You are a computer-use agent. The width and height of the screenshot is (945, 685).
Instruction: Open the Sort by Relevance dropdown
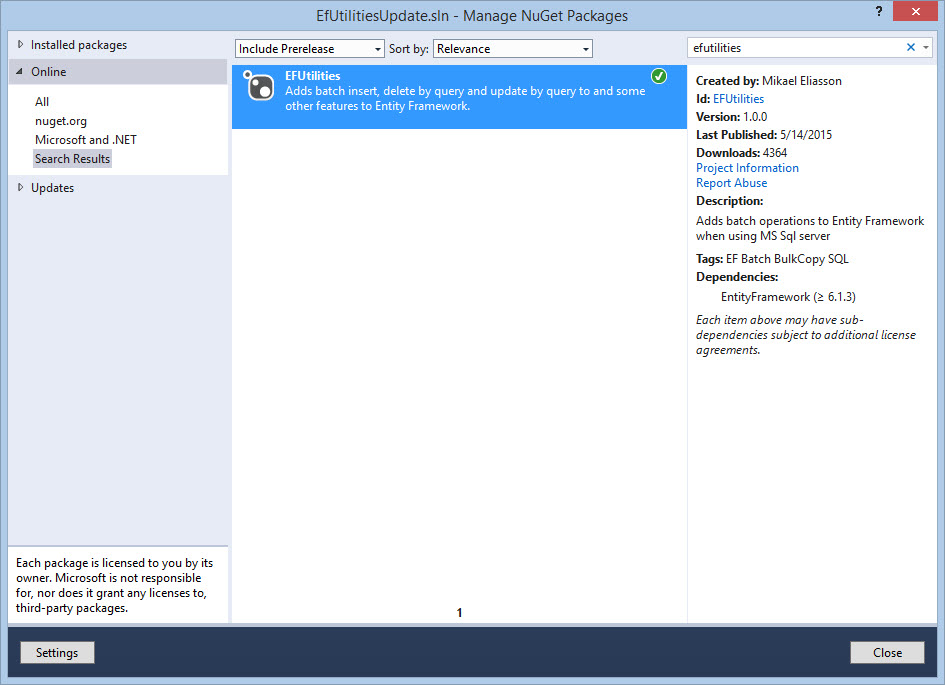[513, 49]
